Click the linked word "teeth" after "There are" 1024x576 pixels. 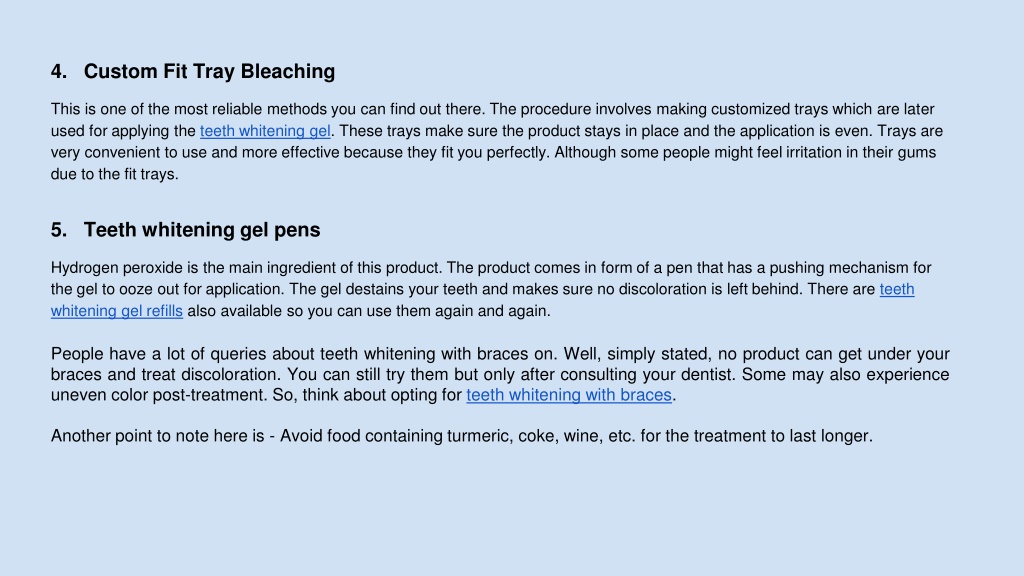pos(897,289)
